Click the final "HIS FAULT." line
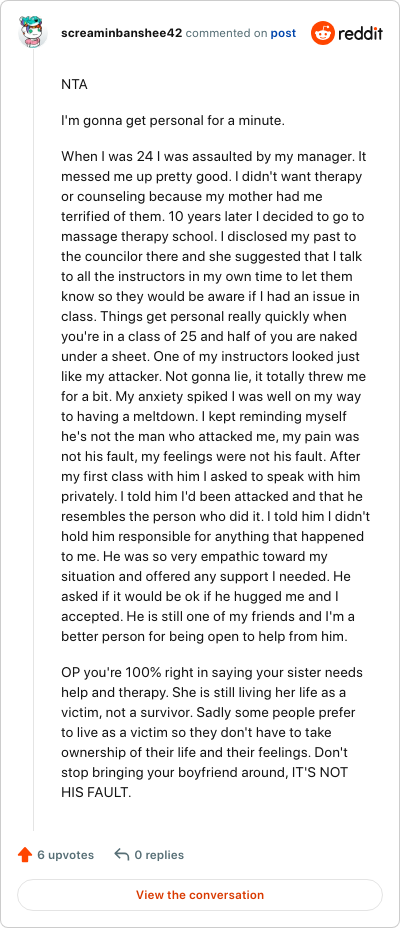The height and width of the screenshot is (928, 400). pos(96,793)
